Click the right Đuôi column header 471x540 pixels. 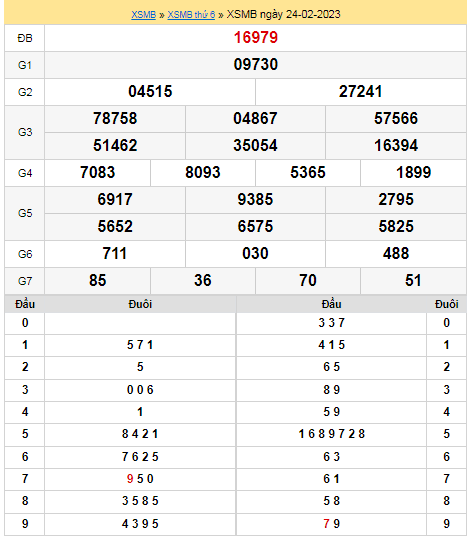coord(447,304)
